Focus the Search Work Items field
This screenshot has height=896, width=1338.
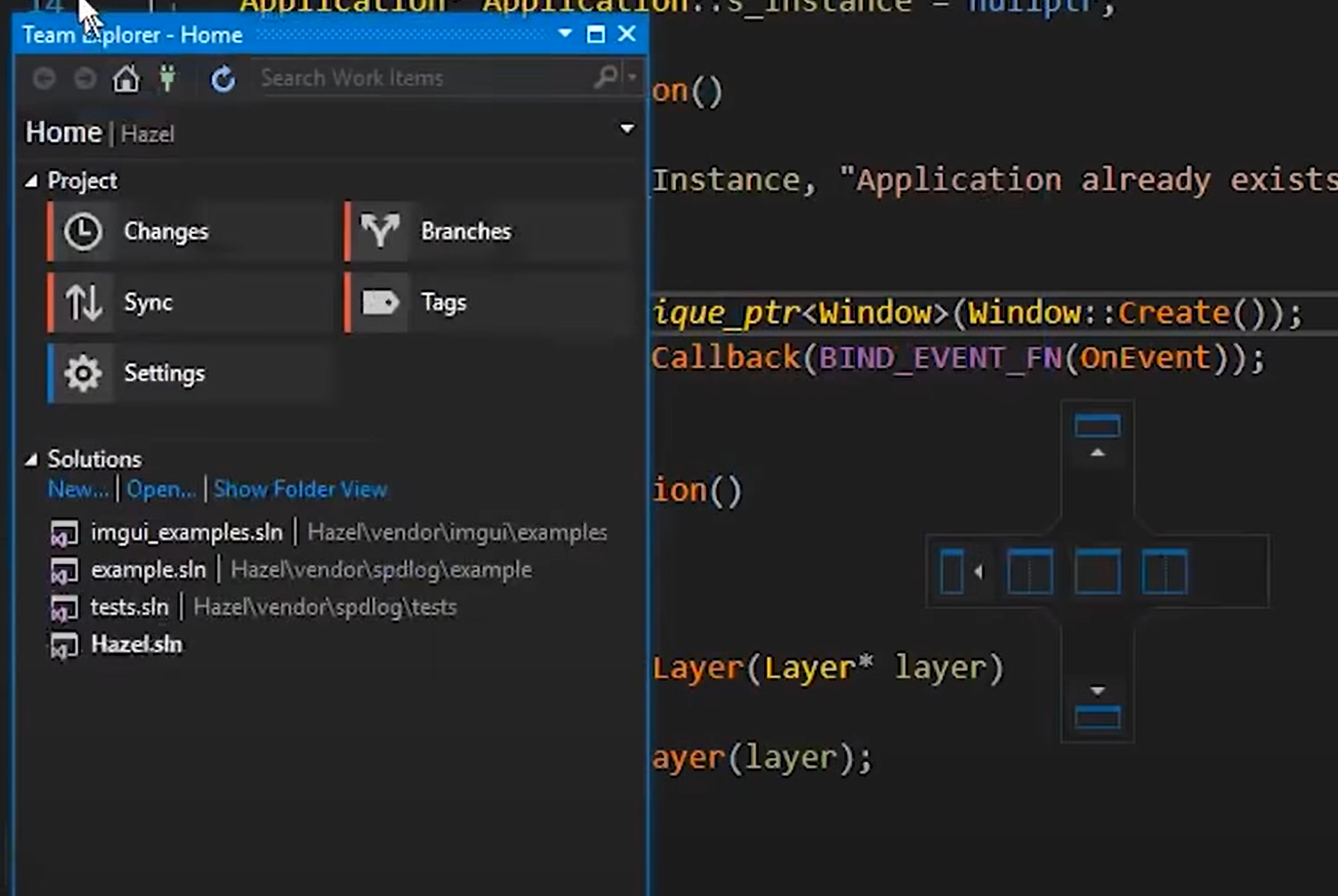425,78
